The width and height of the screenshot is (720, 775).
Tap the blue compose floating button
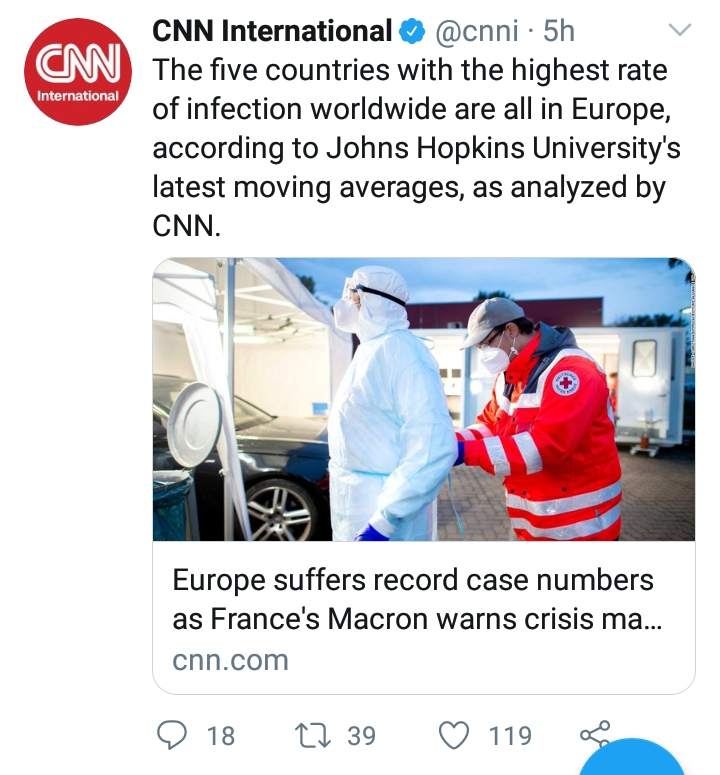pos(635,758)
